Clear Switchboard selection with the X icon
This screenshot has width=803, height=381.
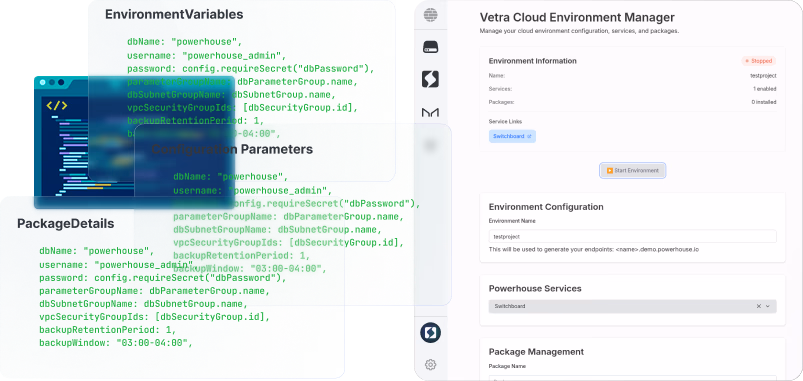[x=759, y=306]
